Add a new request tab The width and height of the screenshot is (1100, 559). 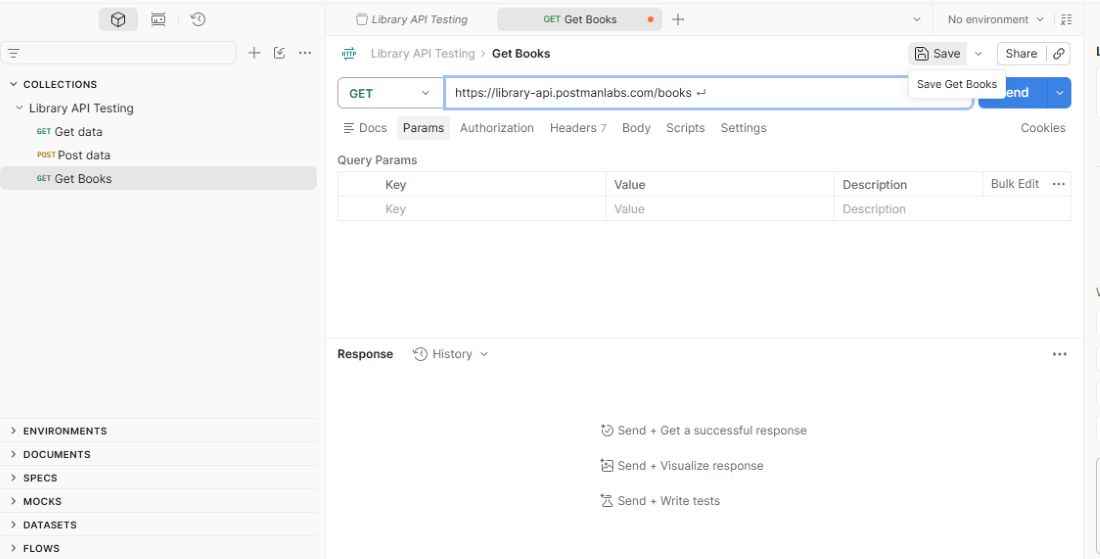pyautogui.click(x=678, y=20)
